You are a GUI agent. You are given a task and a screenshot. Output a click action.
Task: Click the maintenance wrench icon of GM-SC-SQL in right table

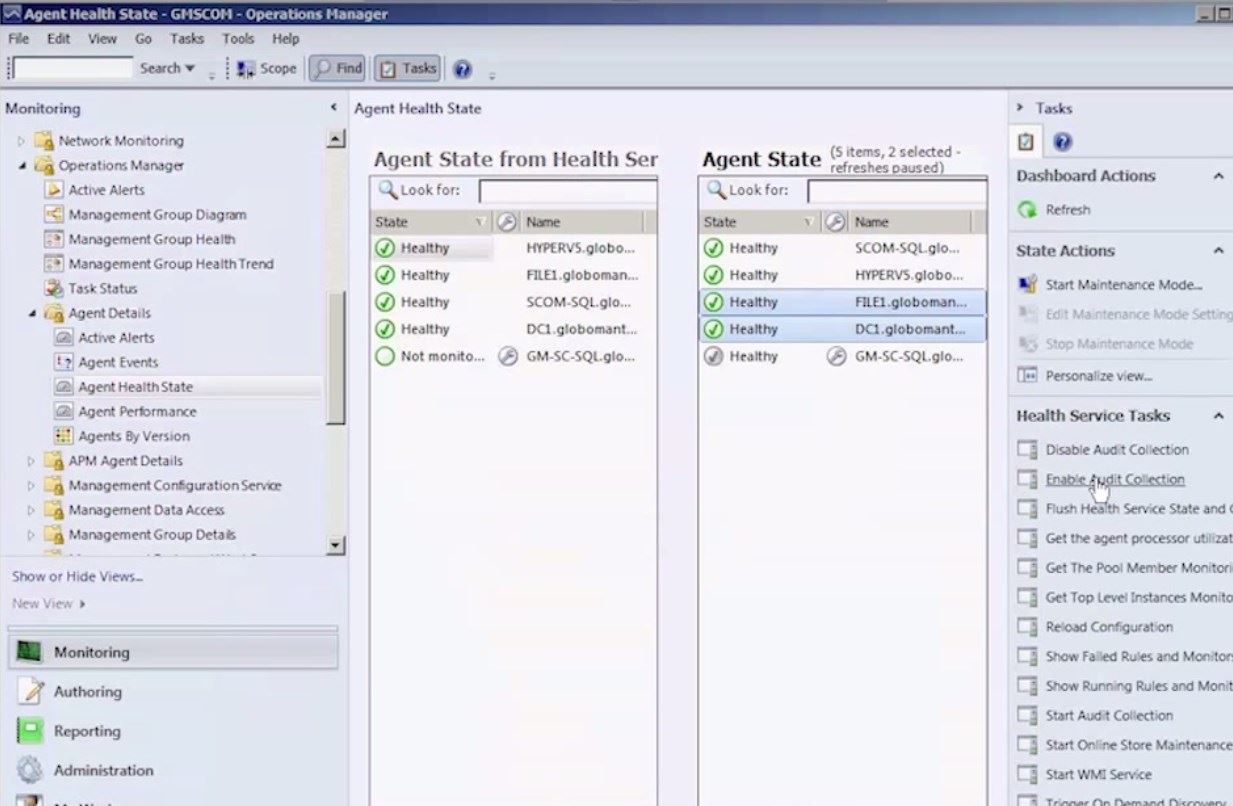click(x=836, y=356)
